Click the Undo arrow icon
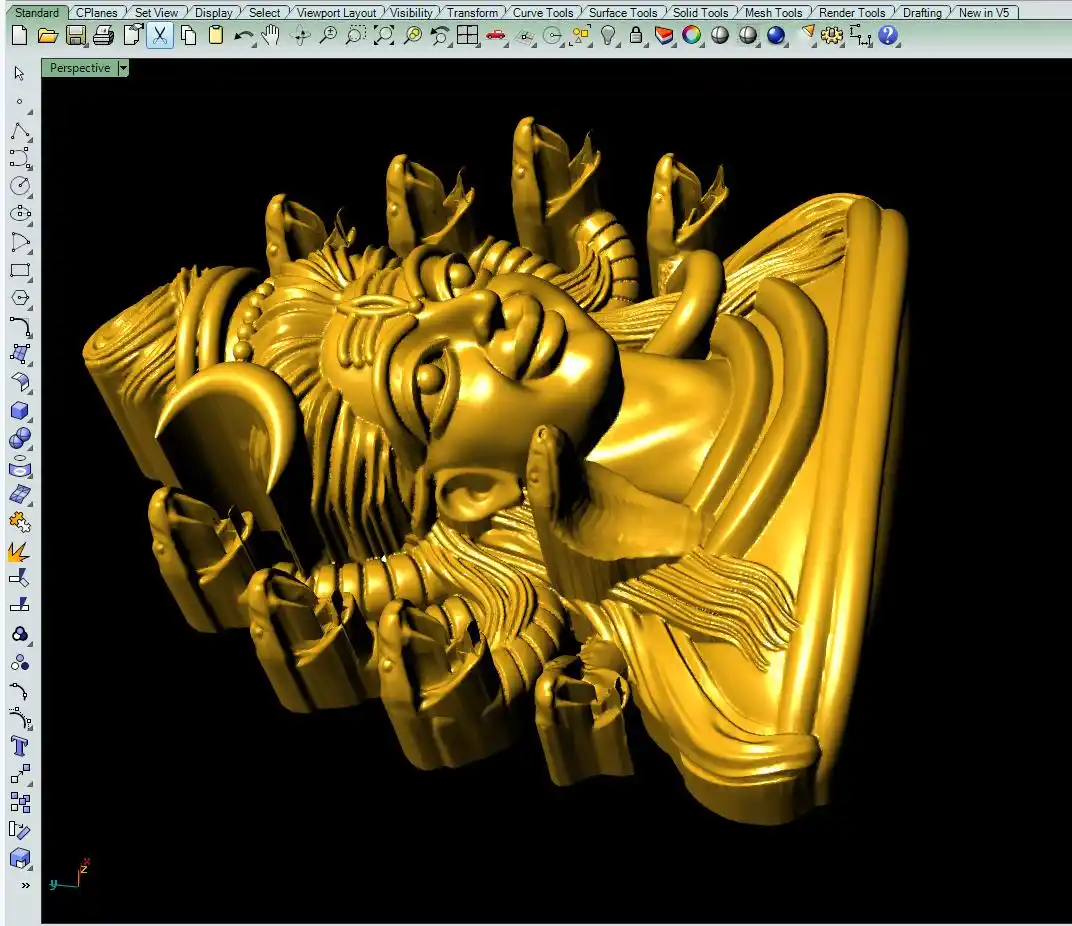 [x=243, y=36]
